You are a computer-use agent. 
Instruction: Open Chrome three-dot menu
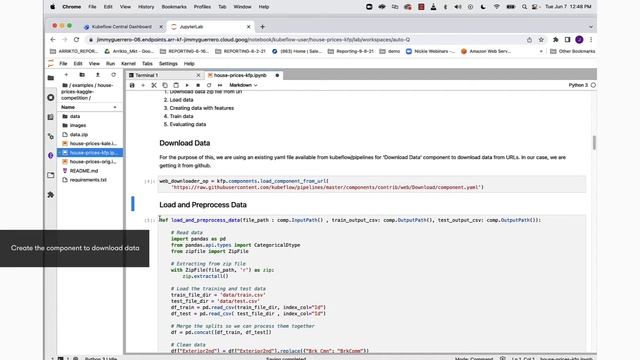click(x=591, y=40)
